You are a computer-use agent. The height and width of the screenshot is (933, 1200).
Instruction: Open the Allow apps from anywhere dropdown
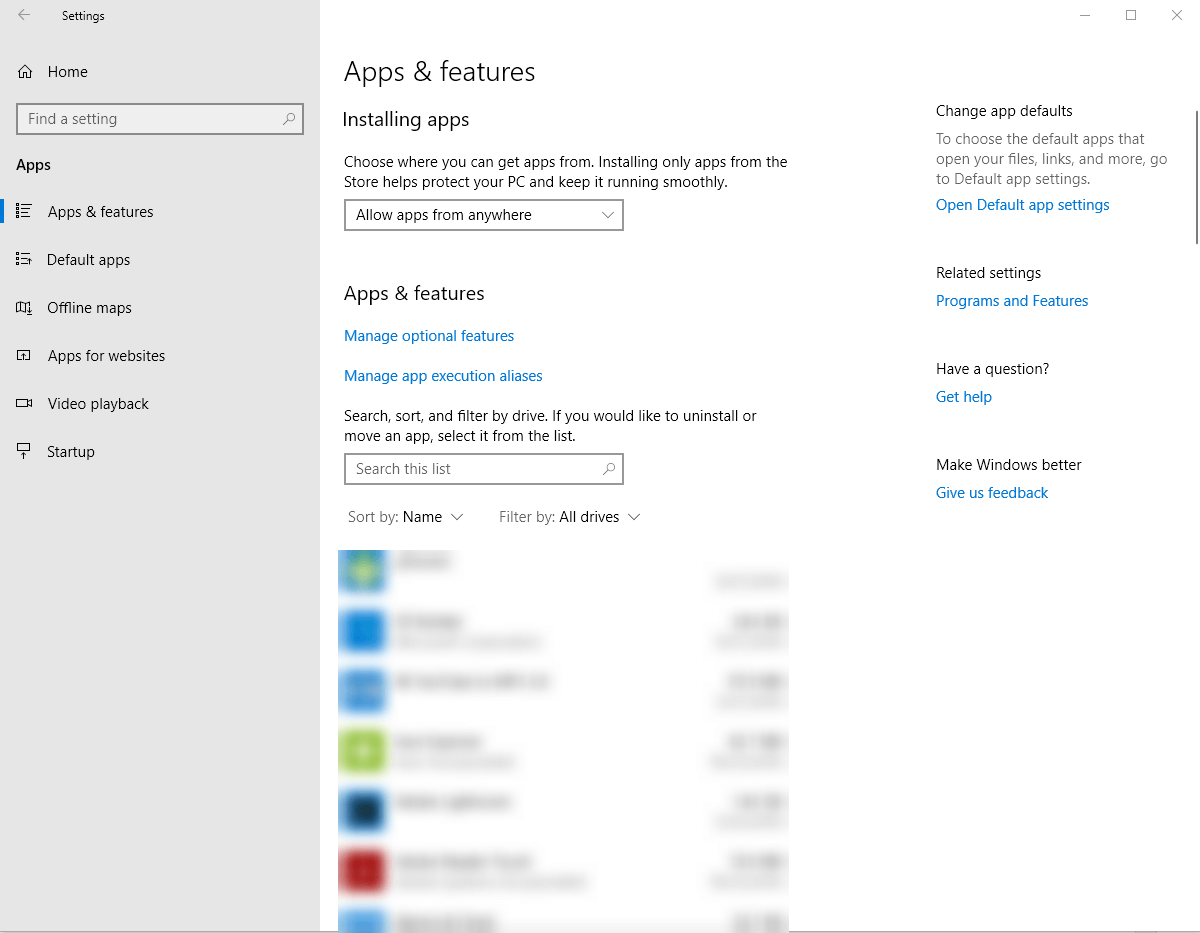484,215
